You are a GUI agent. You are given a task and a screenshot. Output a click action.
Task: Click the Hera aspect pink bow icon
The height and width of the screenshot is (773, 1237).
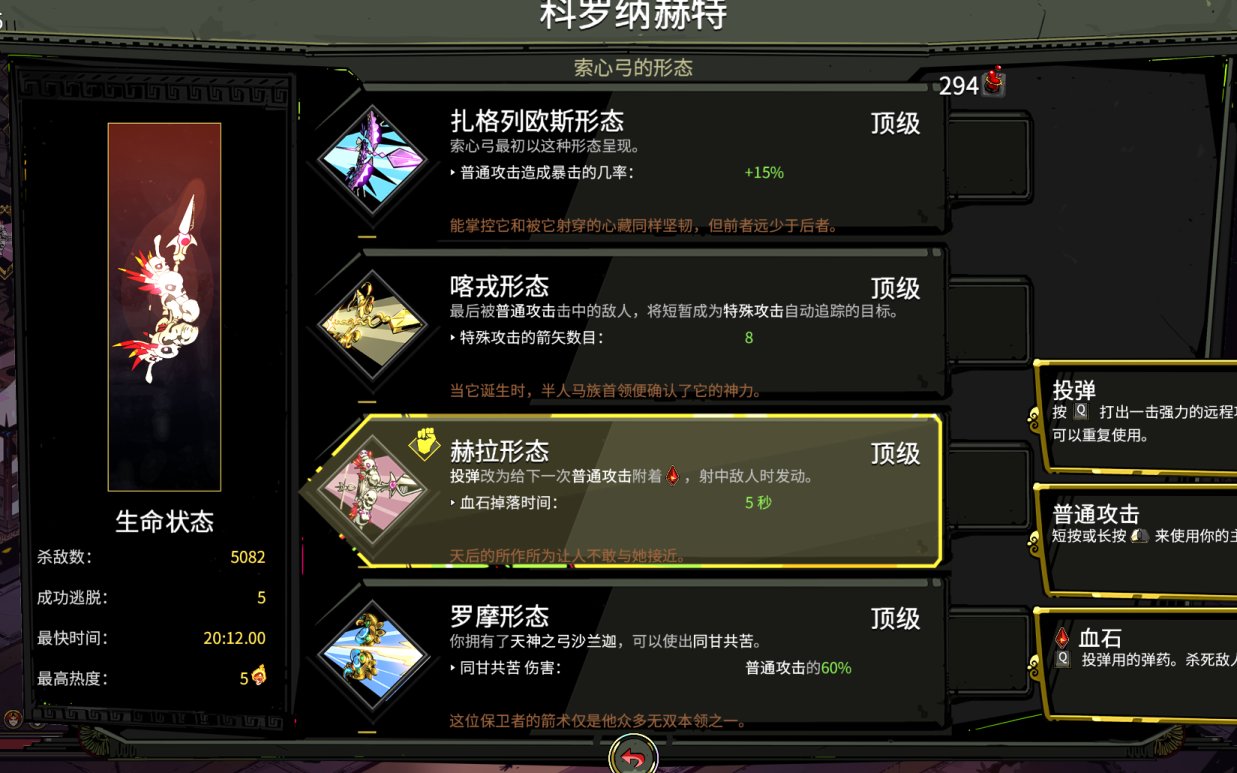pyautogui.click(x=373, y=489)
